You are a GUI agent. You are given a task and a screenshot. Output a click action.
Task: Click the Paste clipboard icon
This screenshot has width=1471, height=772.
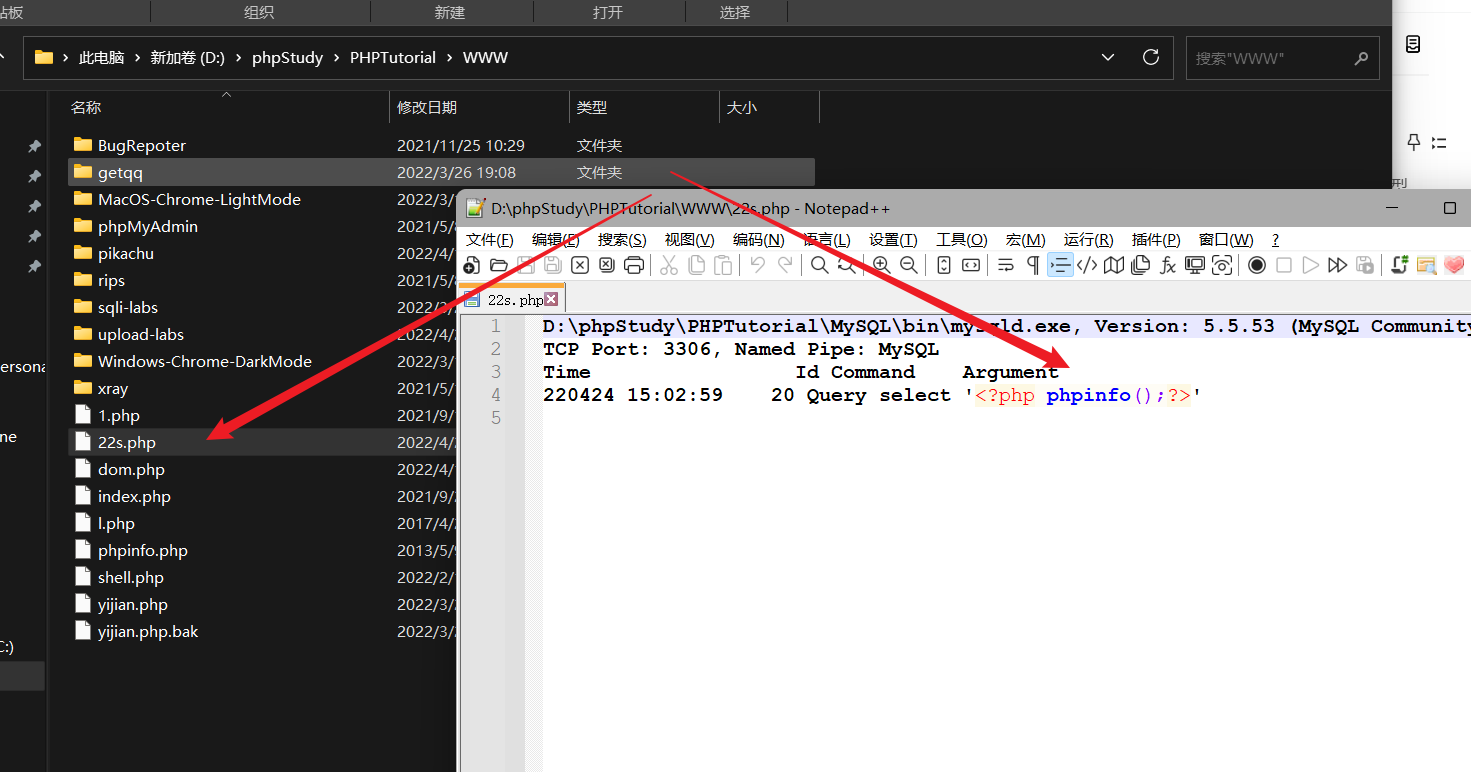point(723,265)
